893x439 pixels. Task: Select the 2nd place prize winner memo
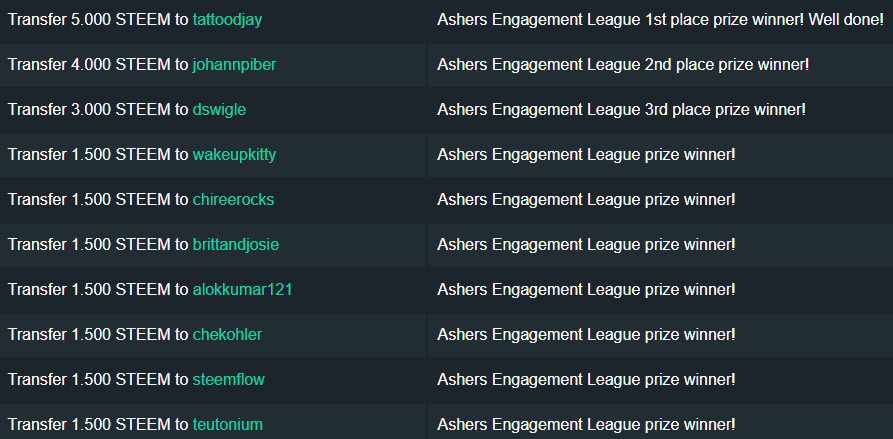click(x=623, y=64)
